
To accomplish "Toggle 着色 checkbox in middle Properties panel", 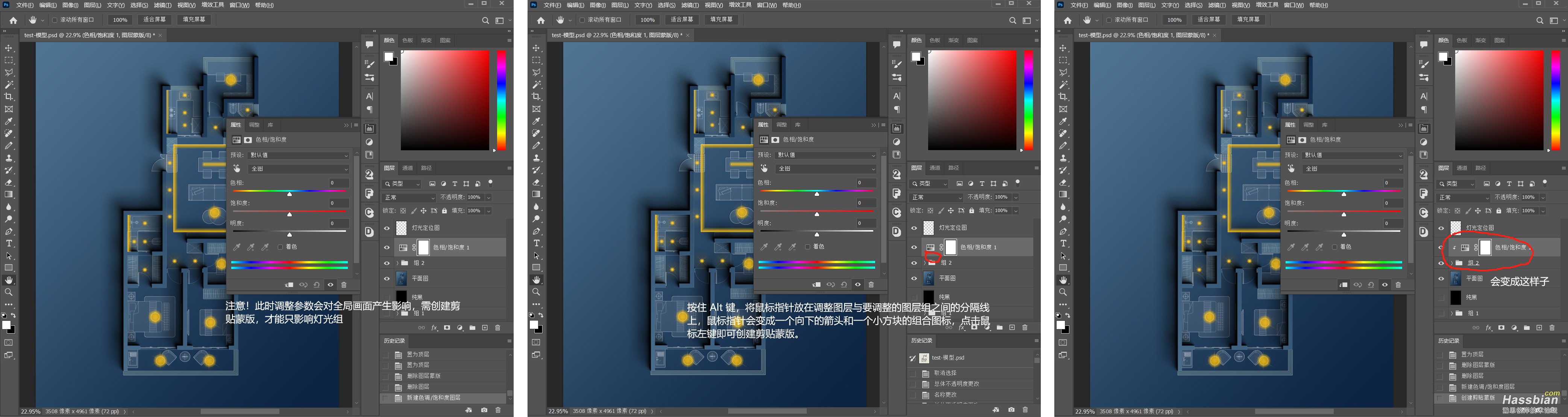I will coord(807,247).
